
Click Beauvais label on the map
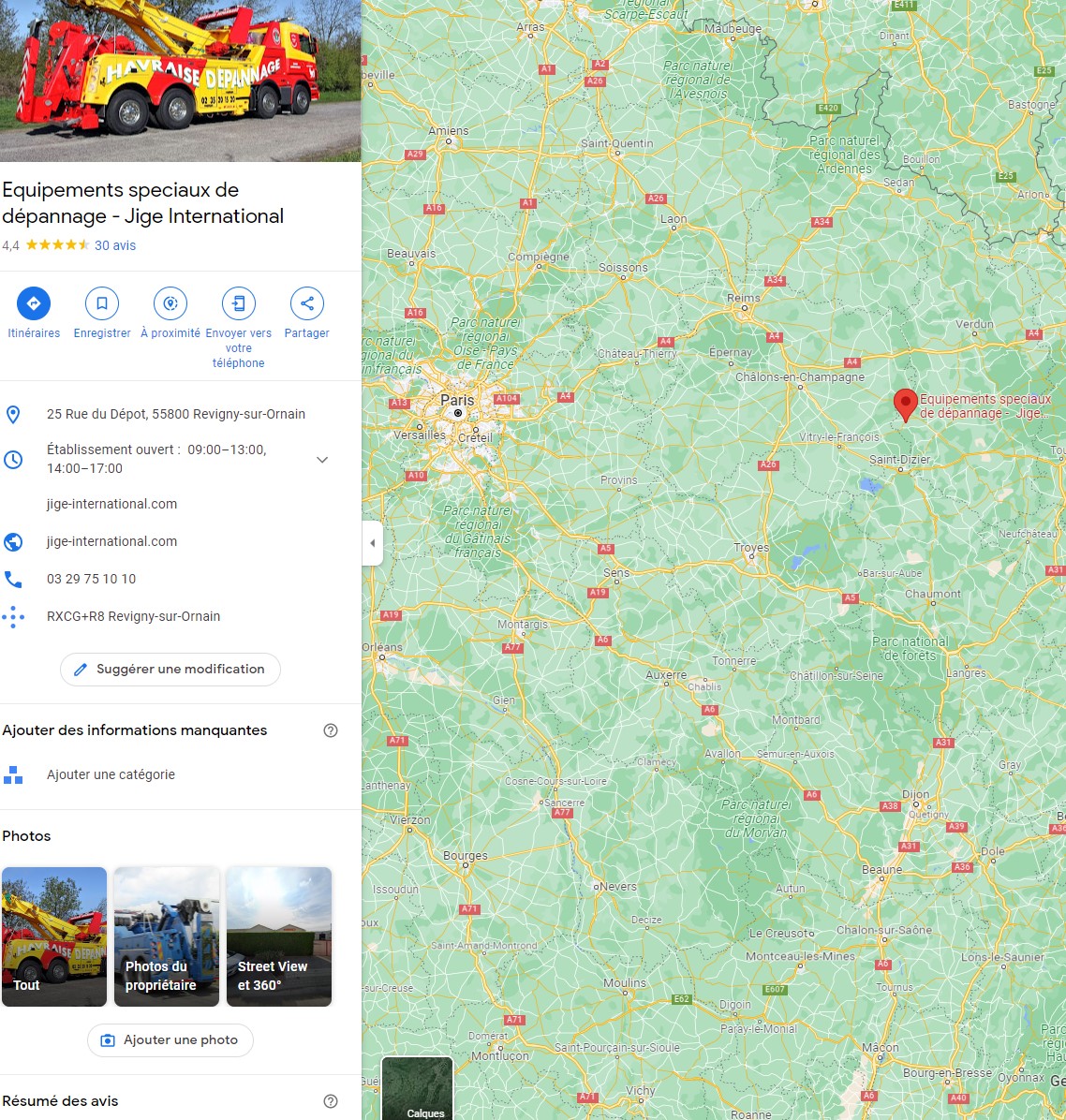(x=411, y=254)
